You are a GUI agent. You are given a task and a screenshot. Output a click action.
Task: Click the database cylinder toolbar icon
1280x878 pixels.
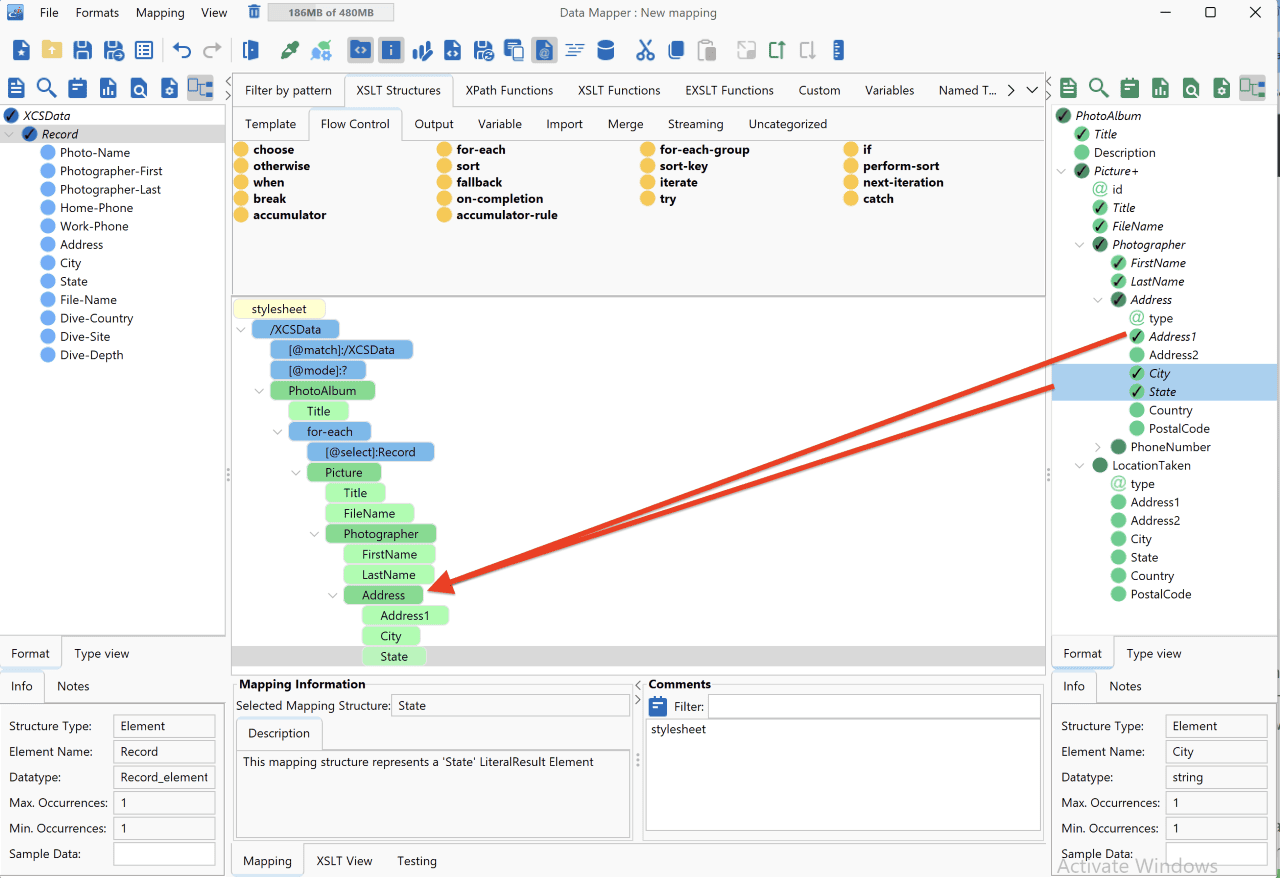coord(605,50)
